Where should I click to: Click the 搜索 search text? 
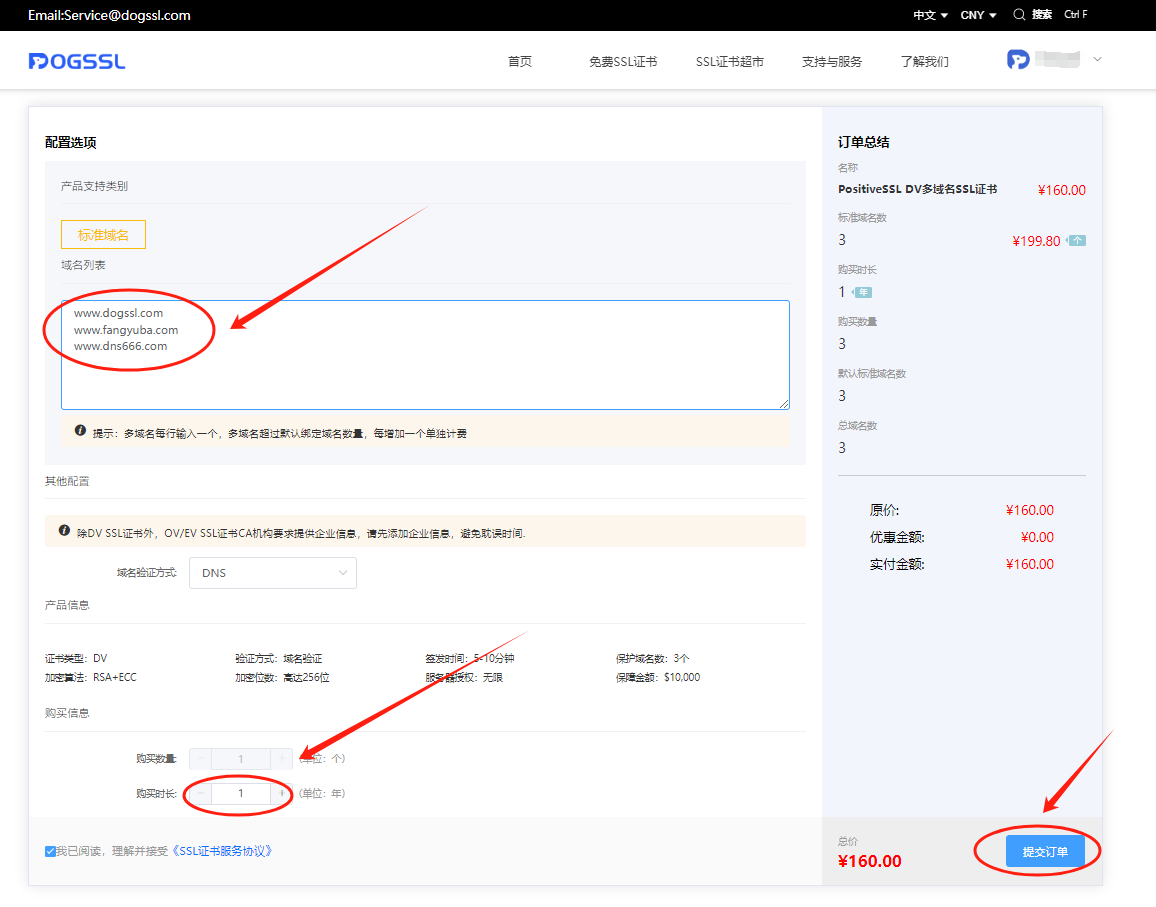coord(1042,15)
